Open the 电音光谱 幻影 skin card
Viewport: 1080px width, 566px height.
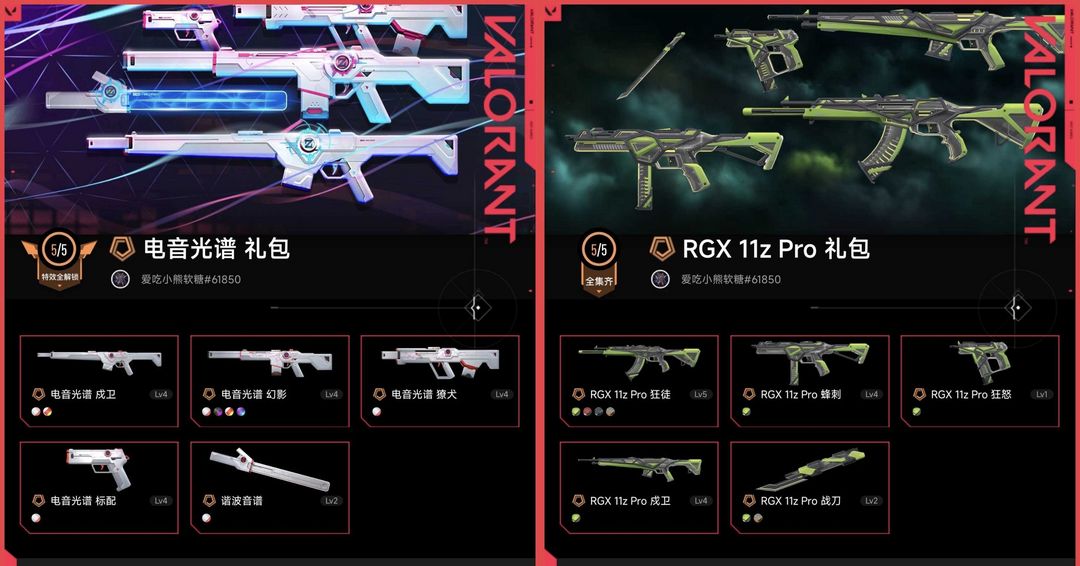coord(270,381)
